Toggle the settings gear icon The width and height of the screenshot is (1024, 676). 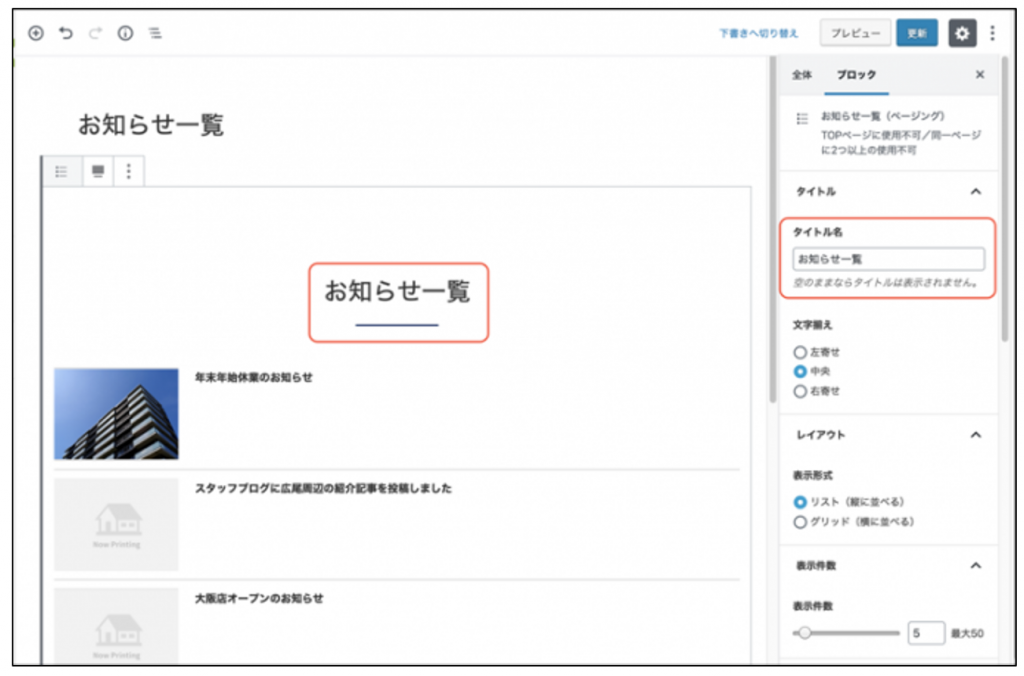point(961,33)
